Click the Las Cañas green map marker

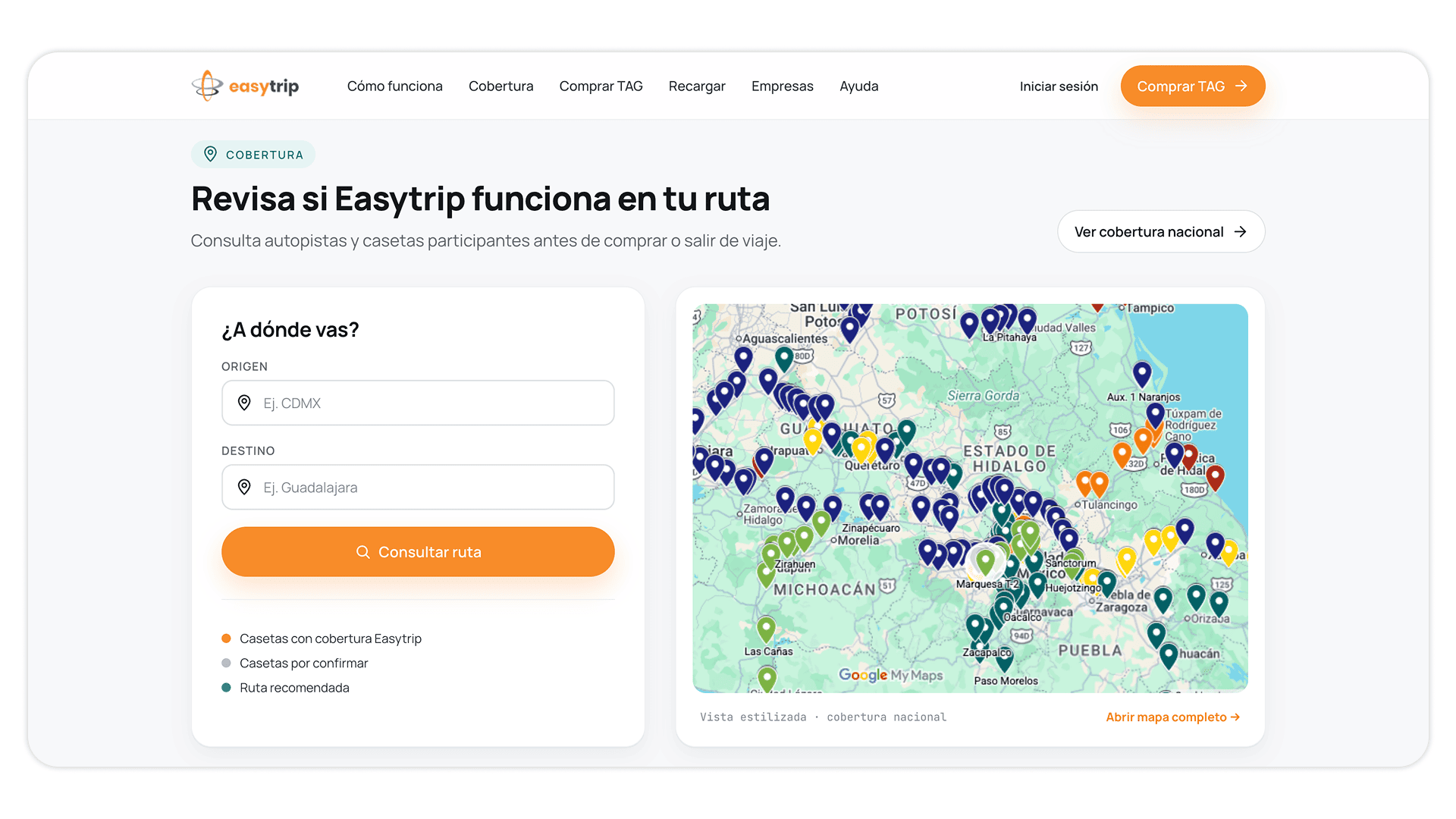766,629
